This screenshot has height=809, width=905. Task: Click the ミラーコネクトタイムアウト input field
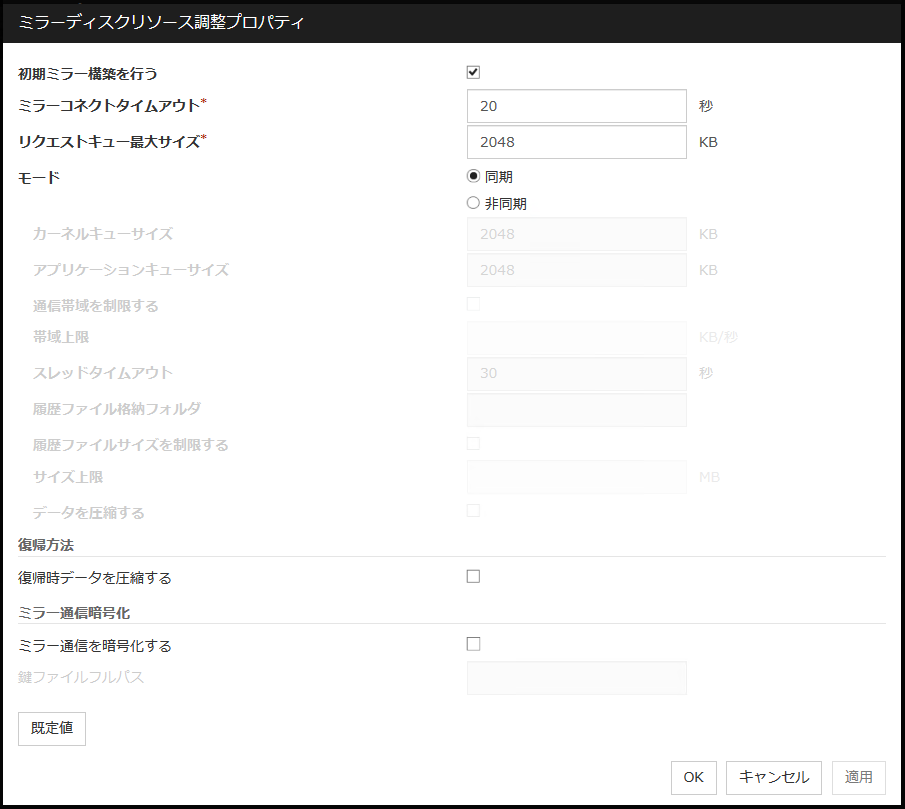point(576,106)
